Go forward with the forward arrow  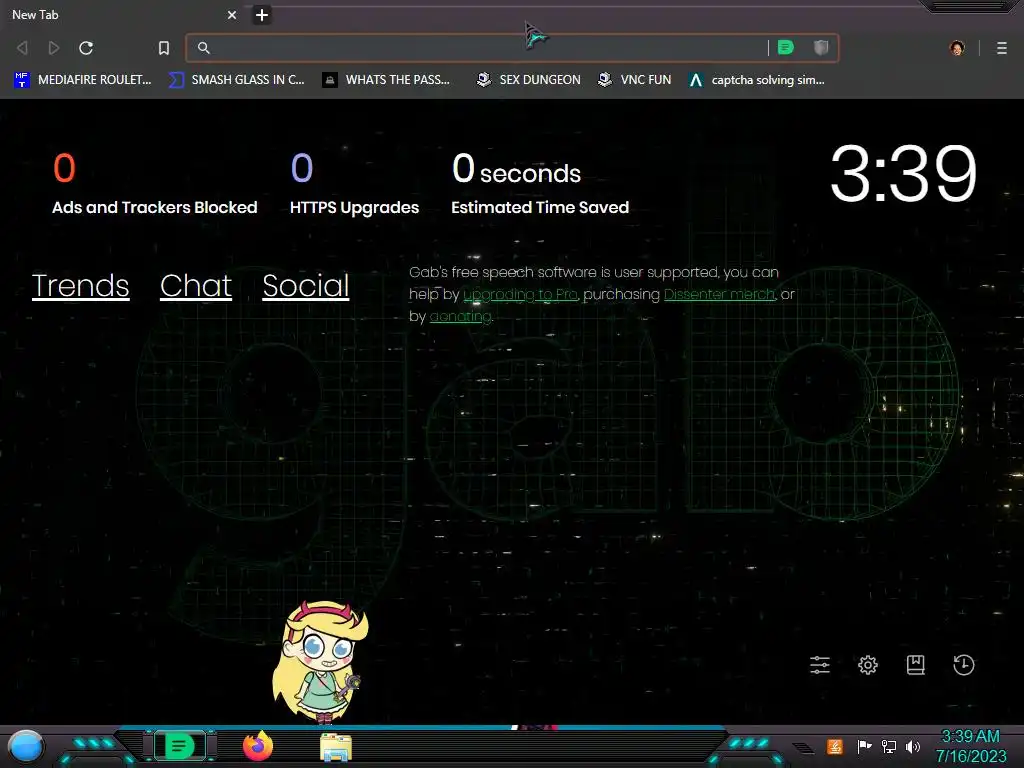tap(54, 48)
